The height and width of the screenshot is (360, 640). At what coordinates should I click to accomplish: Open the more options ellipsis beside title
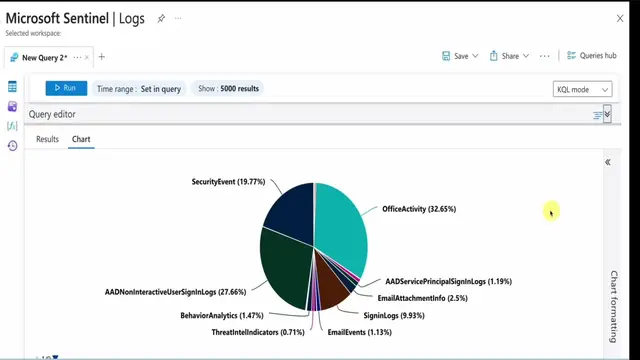[178, 18]
